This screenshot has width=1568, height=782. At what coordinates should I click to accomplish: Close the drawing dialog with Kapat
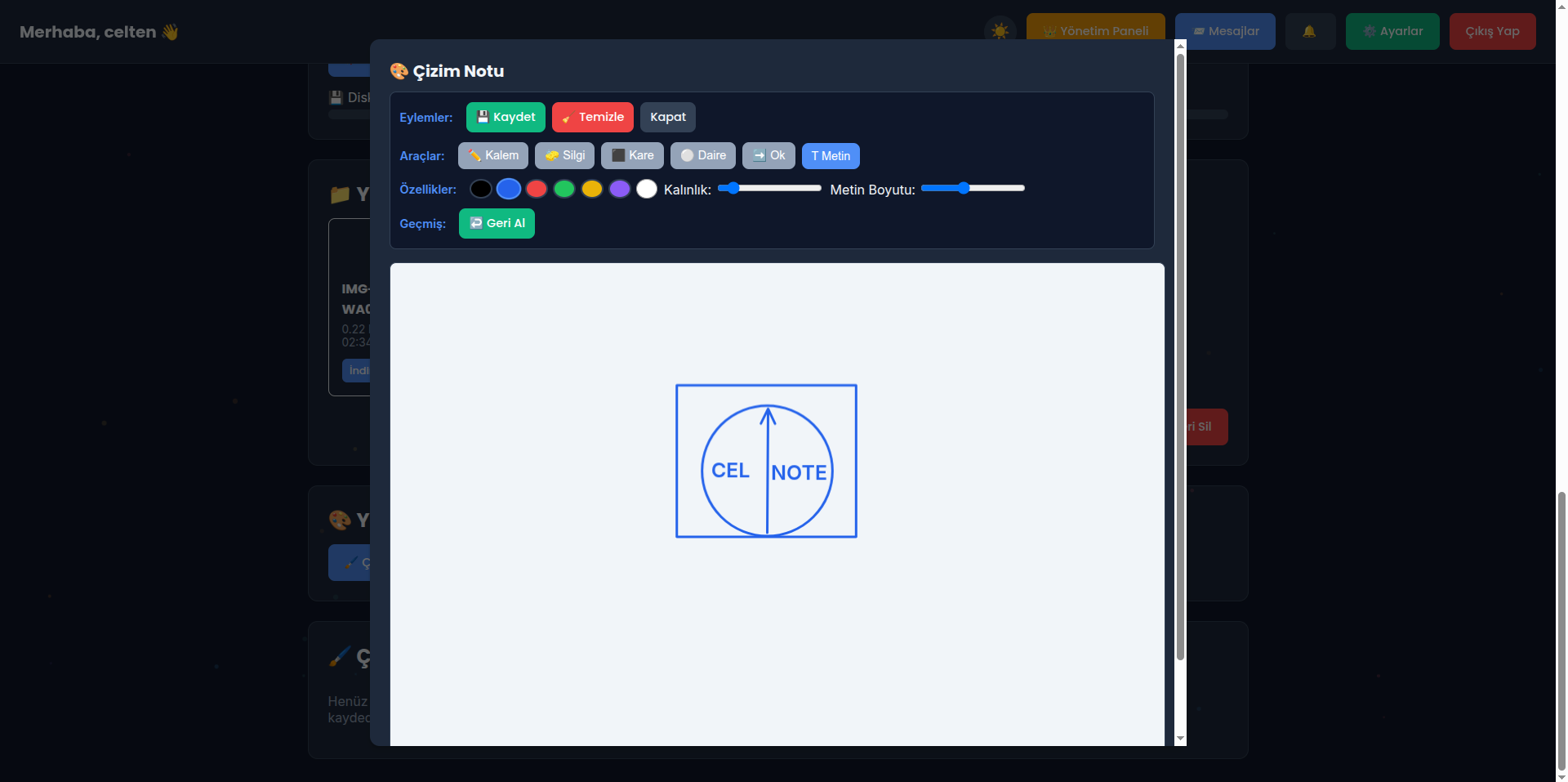pos(667,117)
